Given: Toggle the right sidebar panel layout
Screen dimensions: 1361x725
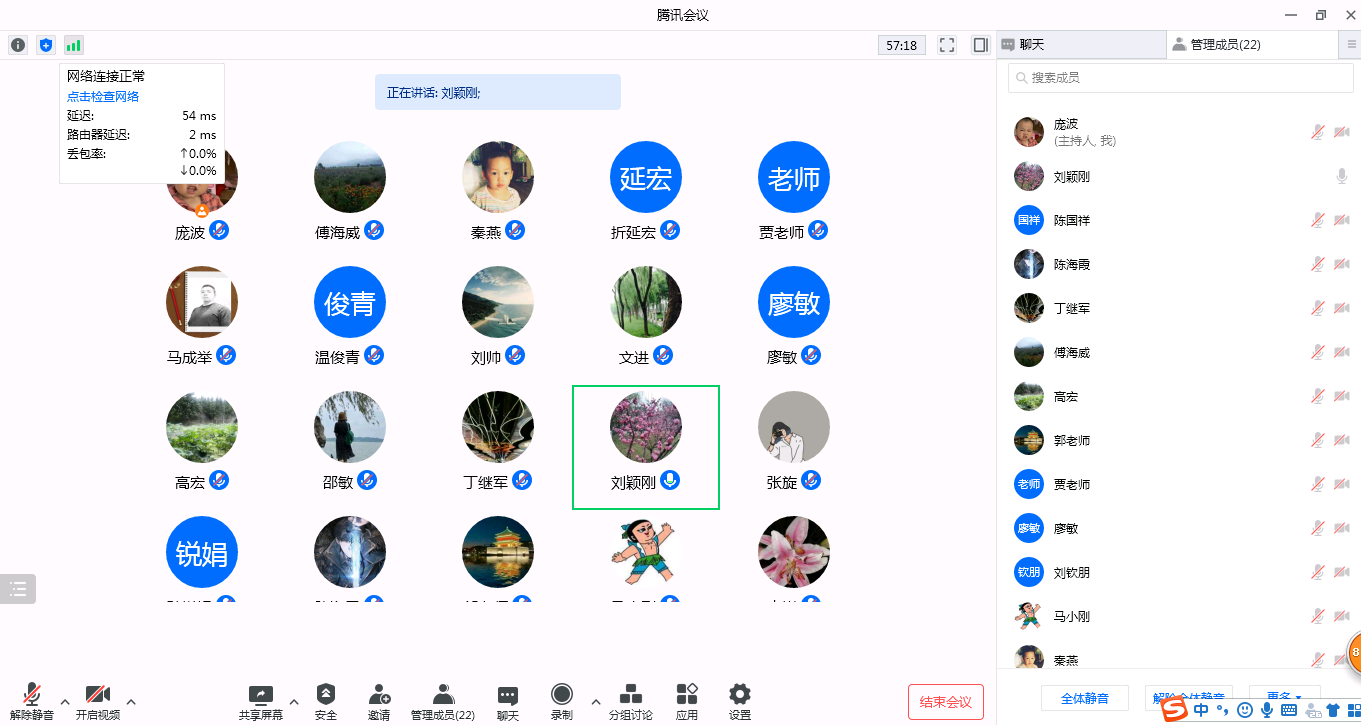Looking at the screenshot, I should tap(981, 45).
